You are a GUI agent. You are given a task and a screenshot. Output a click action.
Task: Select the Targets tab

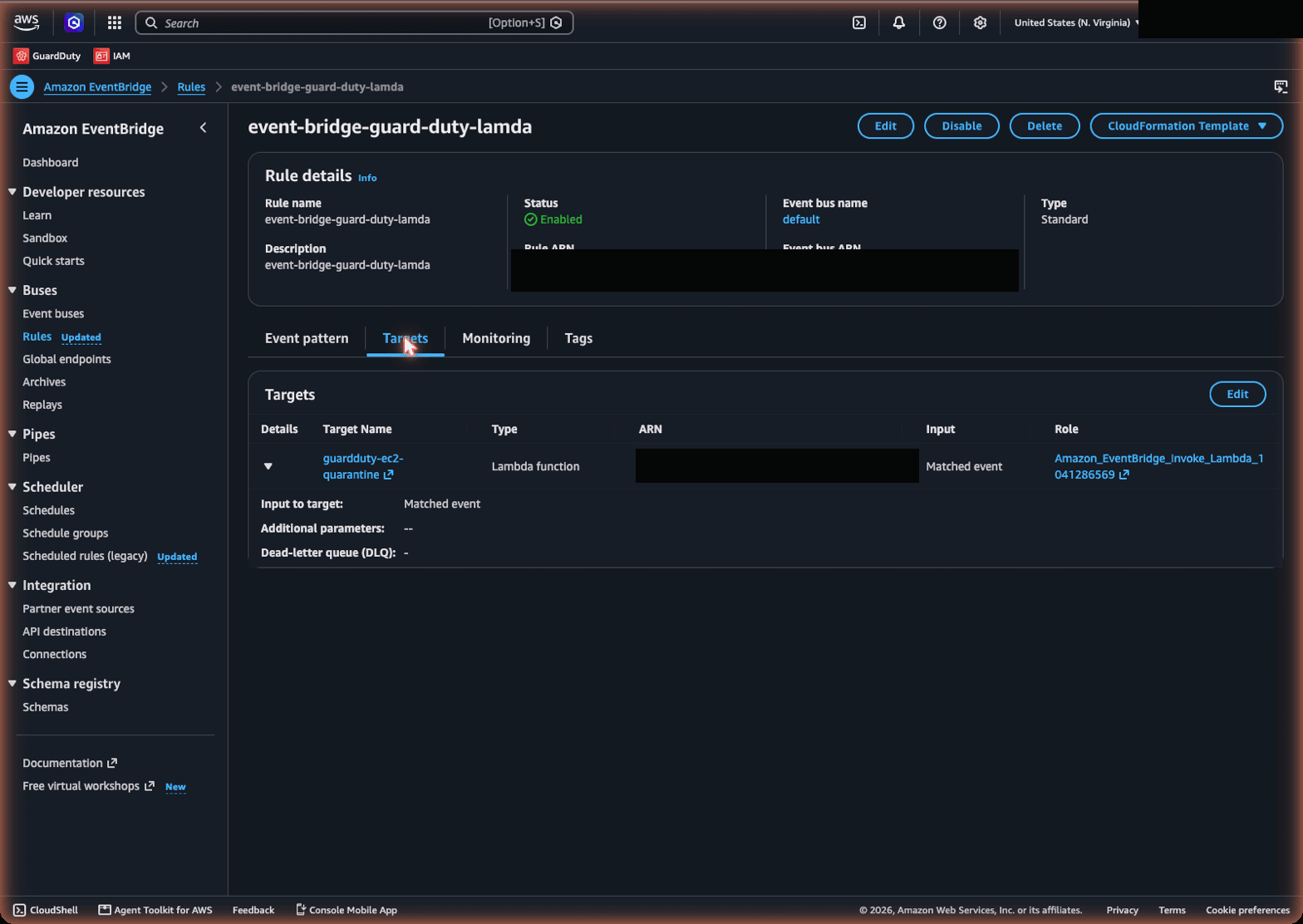(x=406, y=338)
